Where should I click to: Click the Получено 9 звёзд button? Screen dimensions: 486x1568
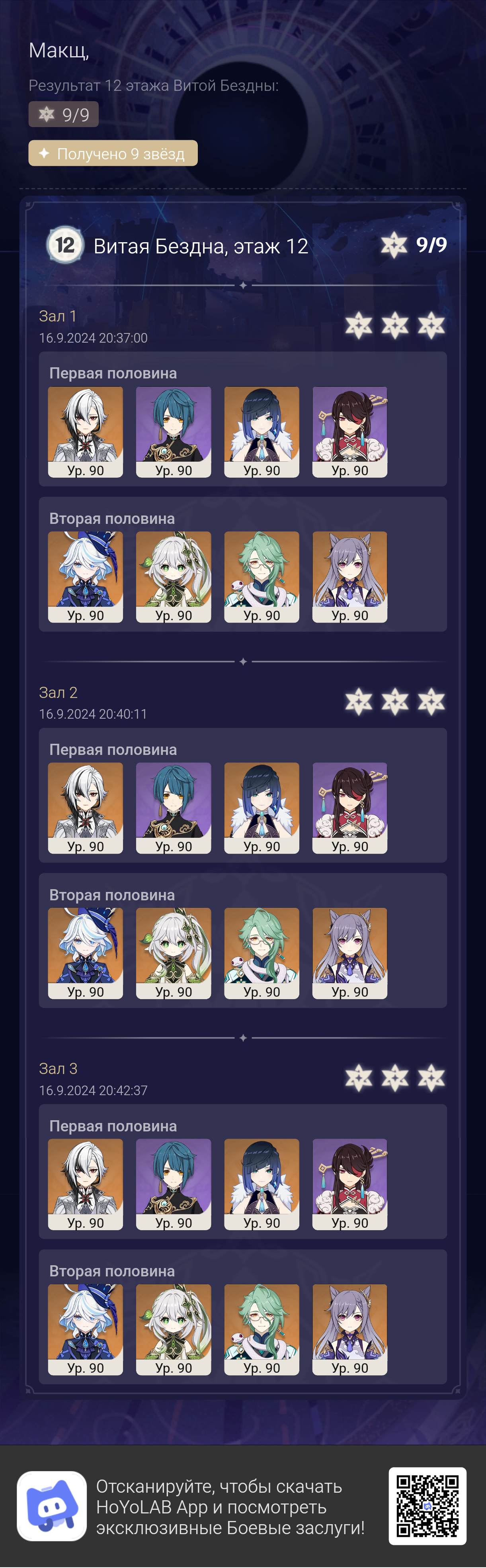click(113, 153)
